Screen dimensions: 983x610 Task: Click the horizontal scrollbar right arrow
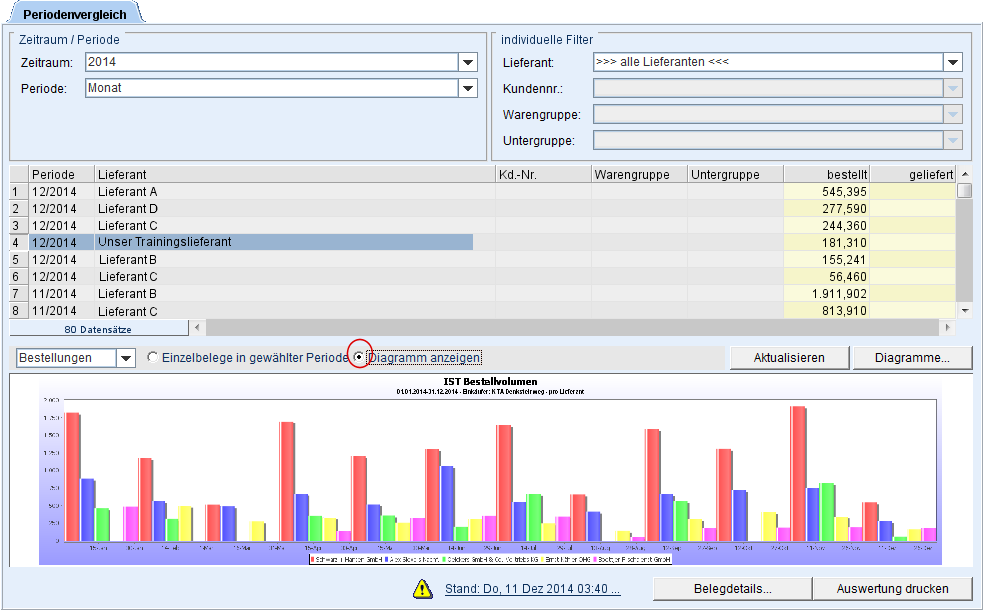click(947, 328)
